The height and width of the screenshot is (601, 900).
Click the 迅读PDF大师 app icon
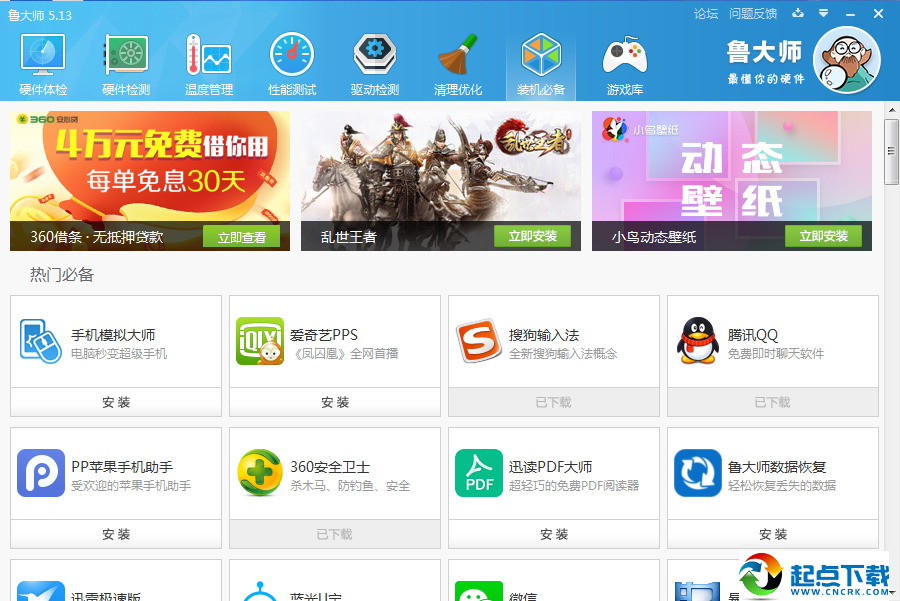coord(479,473)
